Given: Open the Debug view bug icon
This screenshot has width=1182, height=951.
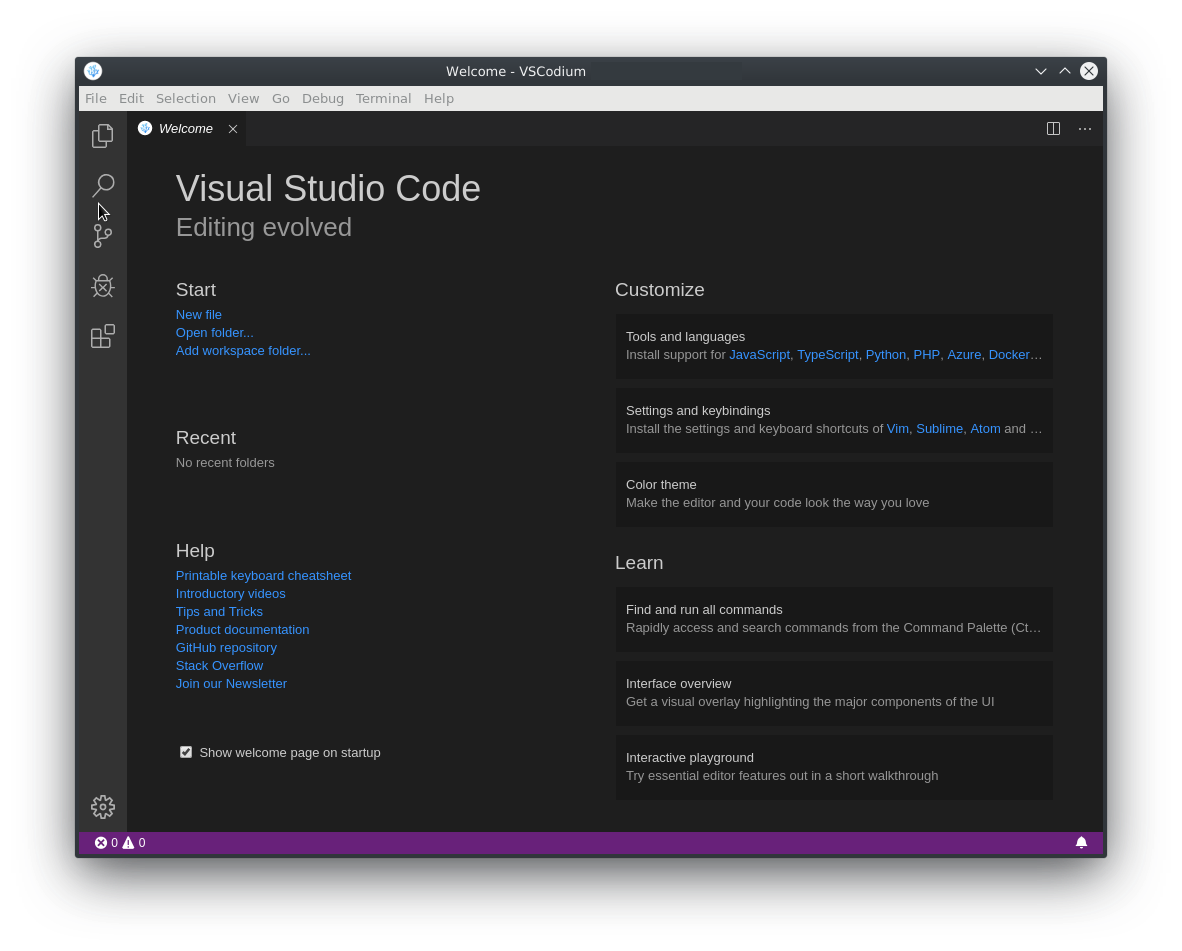Looking at the screenshot, I should coord(103,286).
